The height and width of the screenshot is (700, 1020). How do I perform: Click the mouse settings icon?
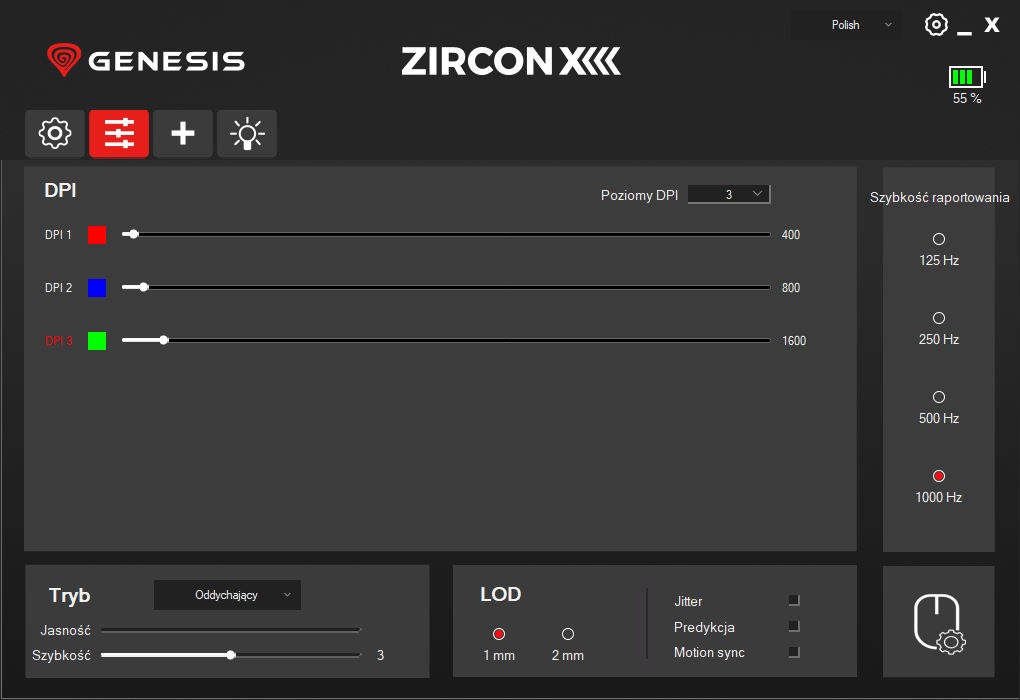point(938,623)
